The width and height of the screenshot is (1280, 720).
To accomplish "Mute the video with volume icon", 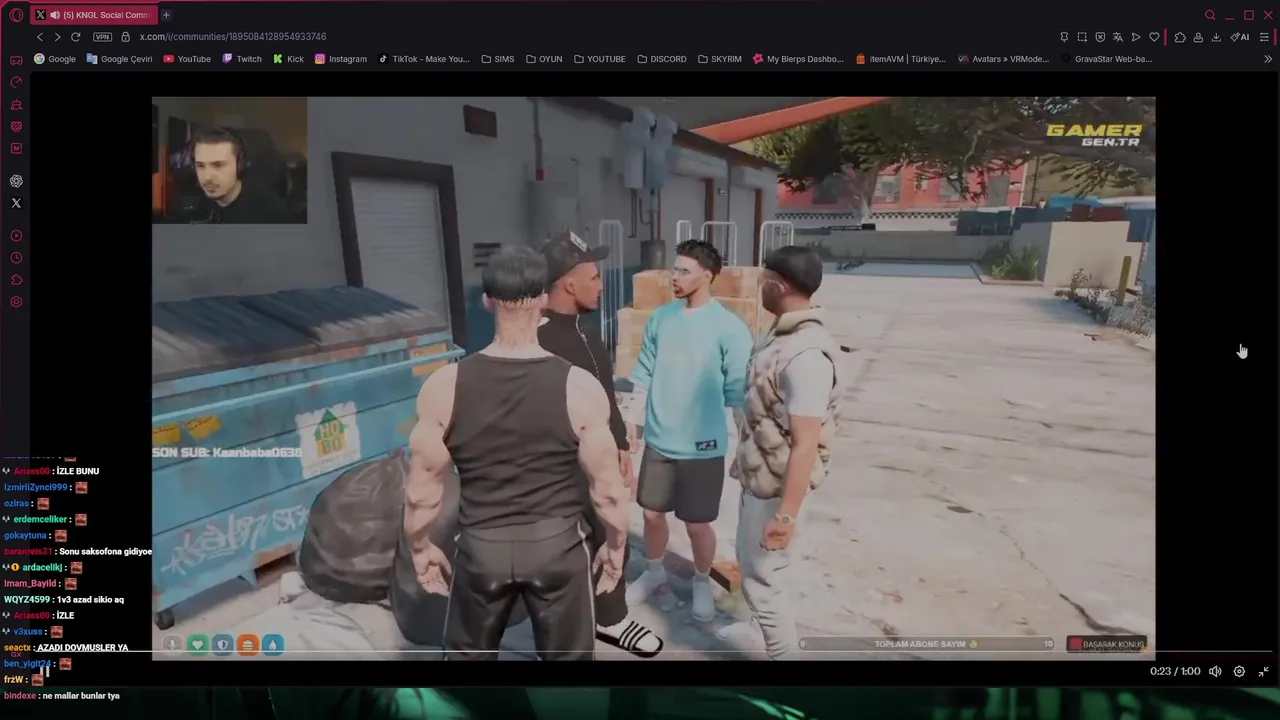I will tap(1215, 671).
